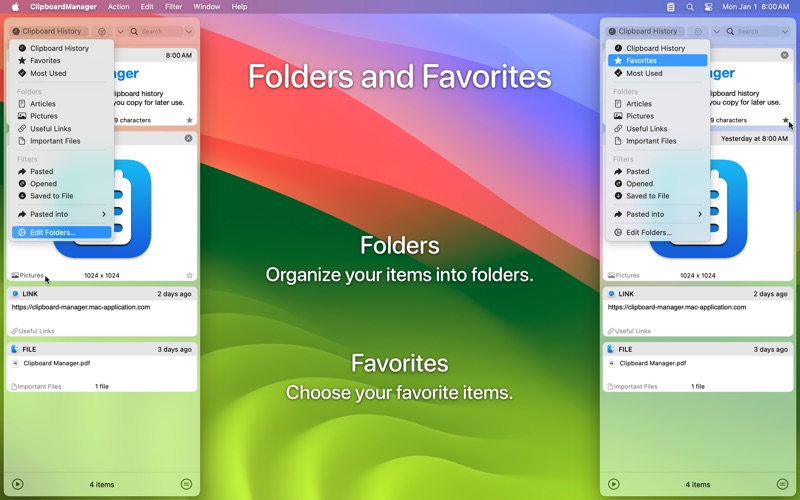800x500 pixels.
Task: Toggle favorite star on left picture item
Action: (x=189, y=276)
